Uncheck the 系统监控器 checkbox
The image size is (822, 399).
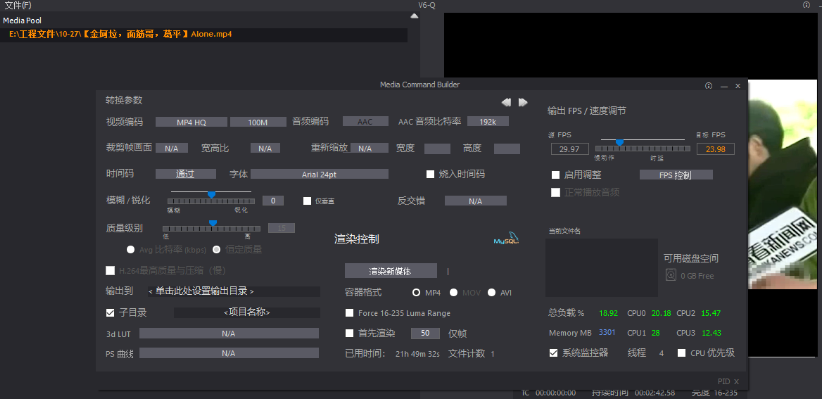pyautogui.click(x=553, y=353)
